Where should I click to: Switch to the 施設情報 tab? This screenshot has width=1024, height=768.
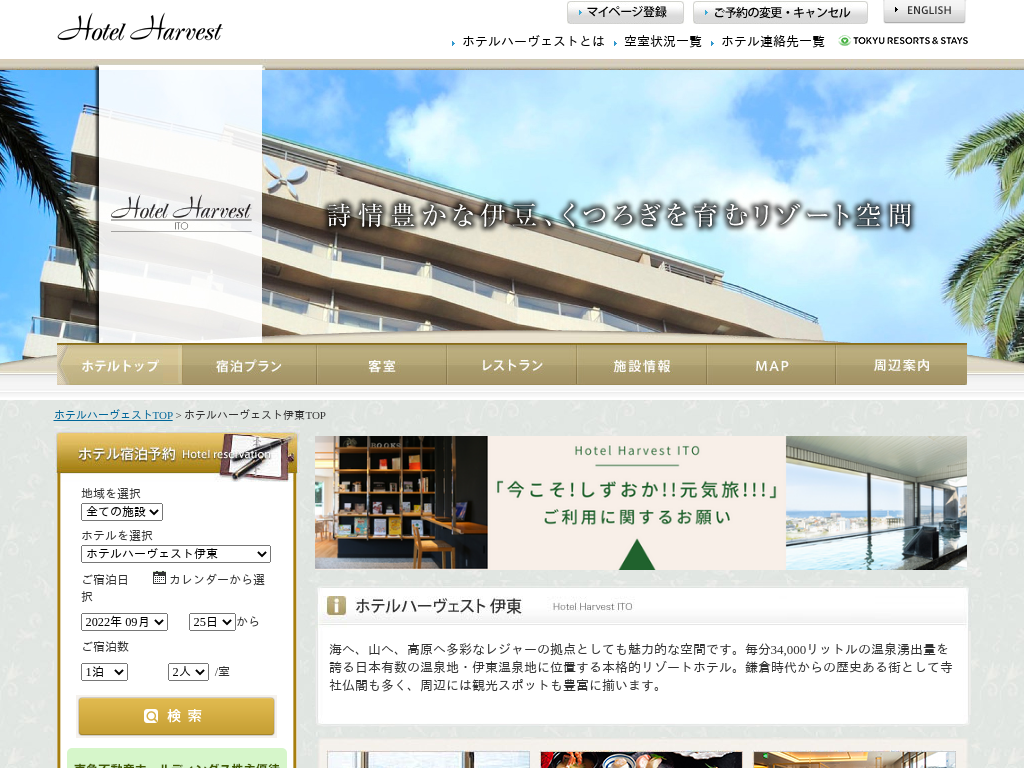click(x=642, y=366)
